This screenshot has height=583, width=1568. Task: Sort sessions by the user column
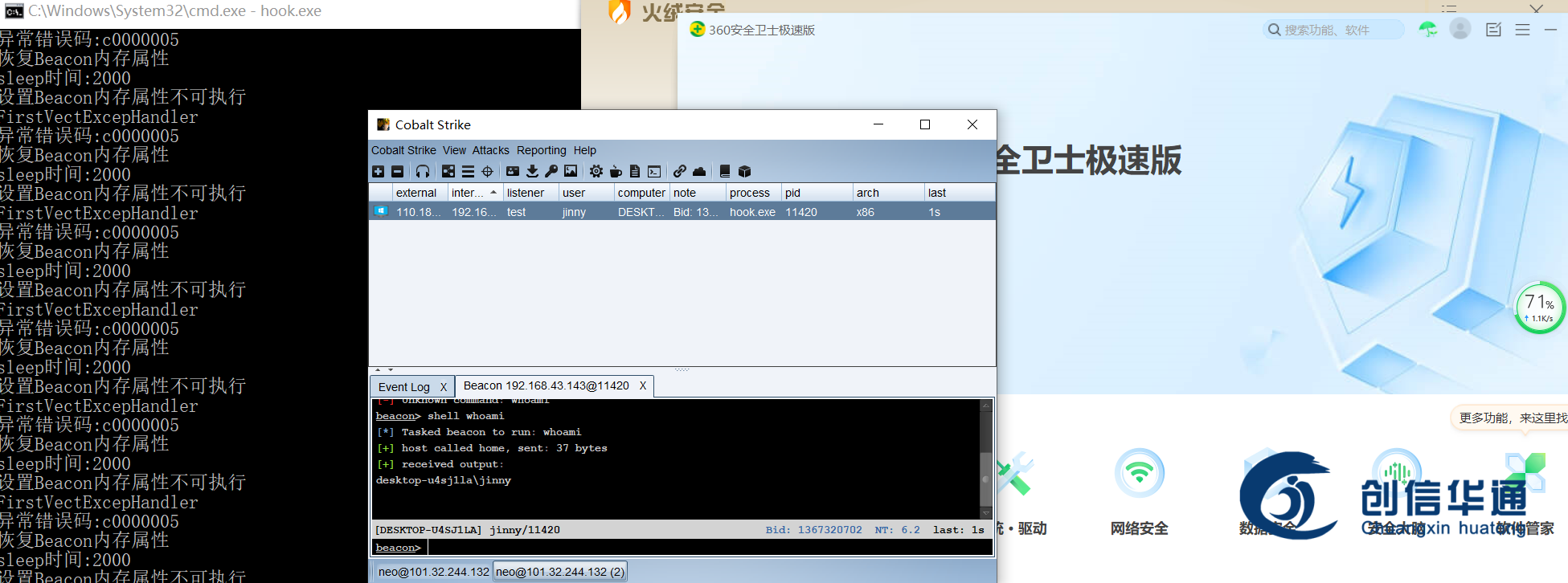(586, 193)
